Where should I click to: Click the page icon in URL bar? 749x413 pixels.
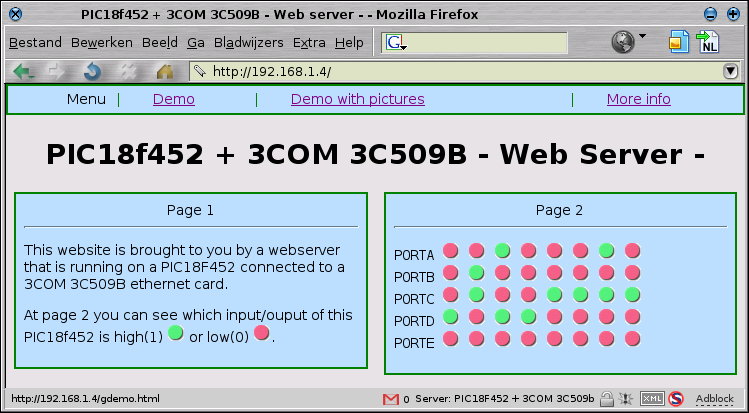(200, 72)
